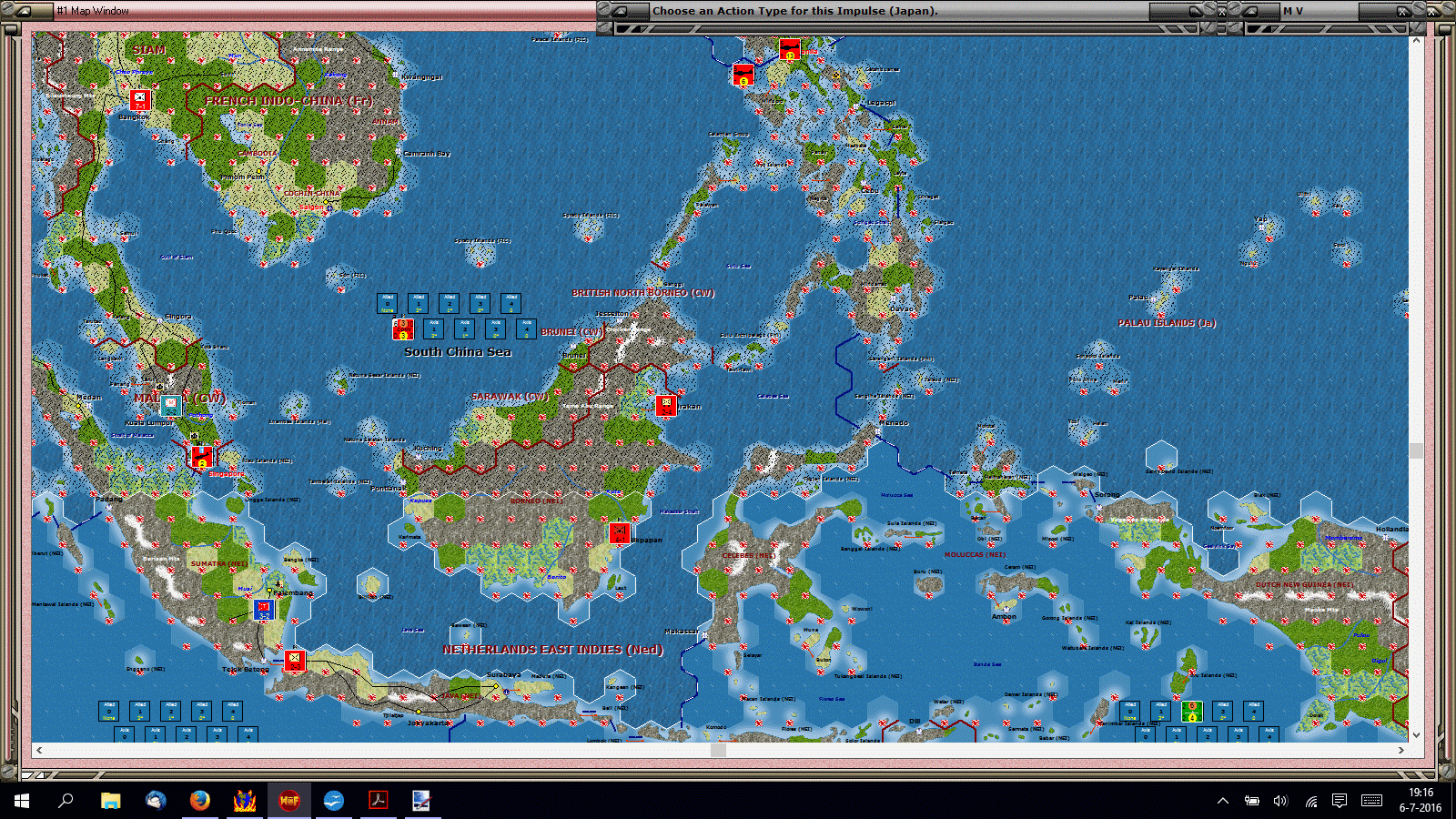Open Firefox from the taskbar
Image resolution: width=1456 pixels, height=819 pixels.
200,801
